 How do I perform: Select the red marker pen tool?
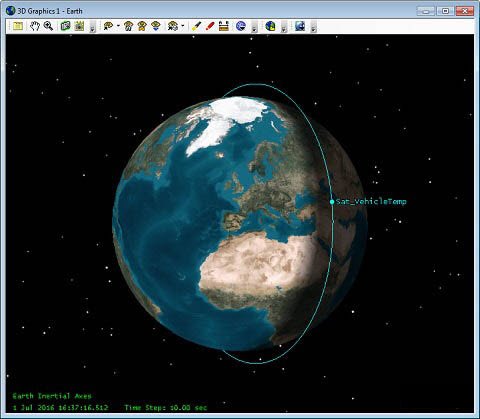click(210, 26)
